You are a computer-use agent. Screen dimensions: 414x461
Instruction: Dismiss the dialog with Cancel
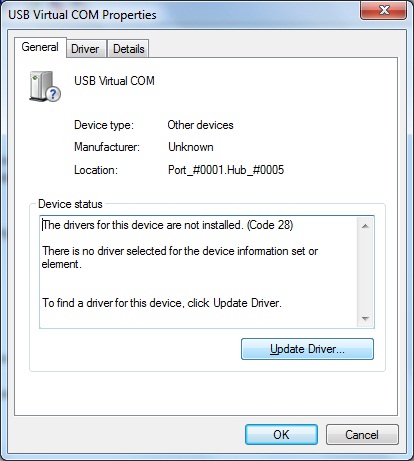(x=362, y=434)
